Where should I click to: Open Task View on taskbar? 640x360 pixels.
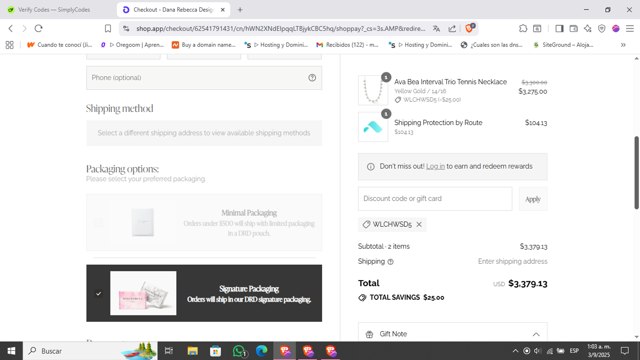168,351
